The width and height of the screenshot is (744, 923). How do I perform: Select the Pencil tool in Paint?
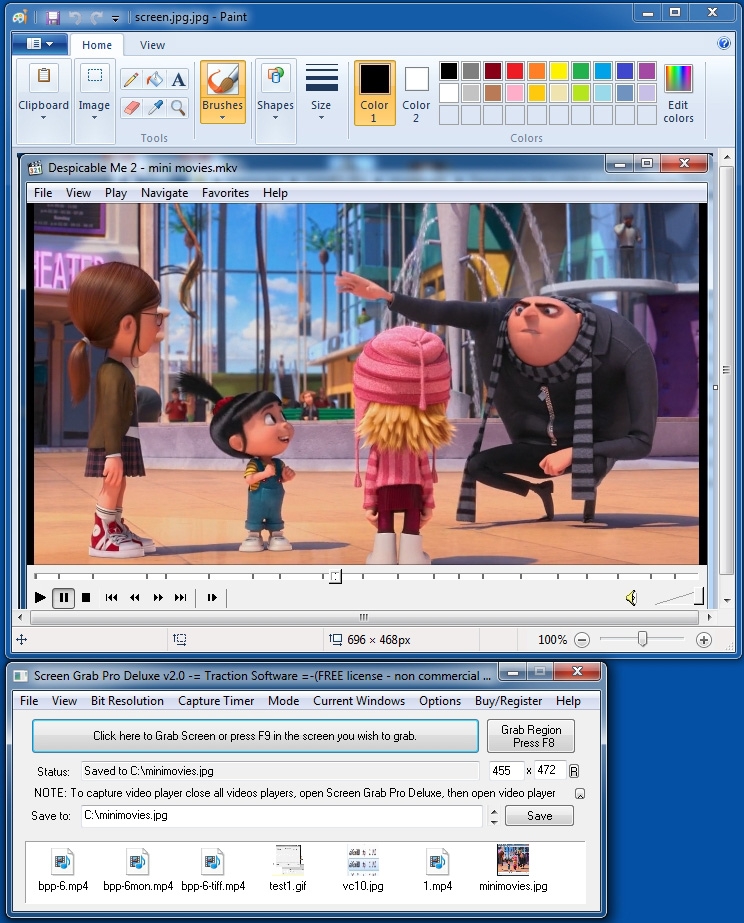coord(132,79)
